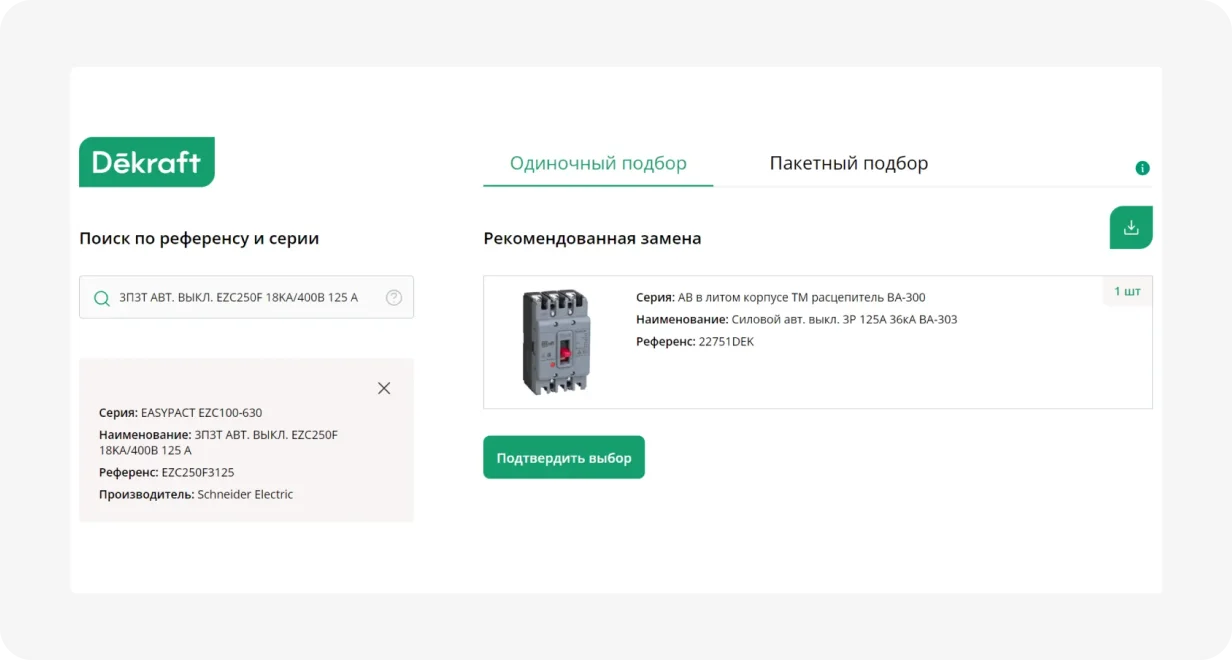Switch to the Одиночный подбор tab
1232x660 pixels.
(598, 164)
